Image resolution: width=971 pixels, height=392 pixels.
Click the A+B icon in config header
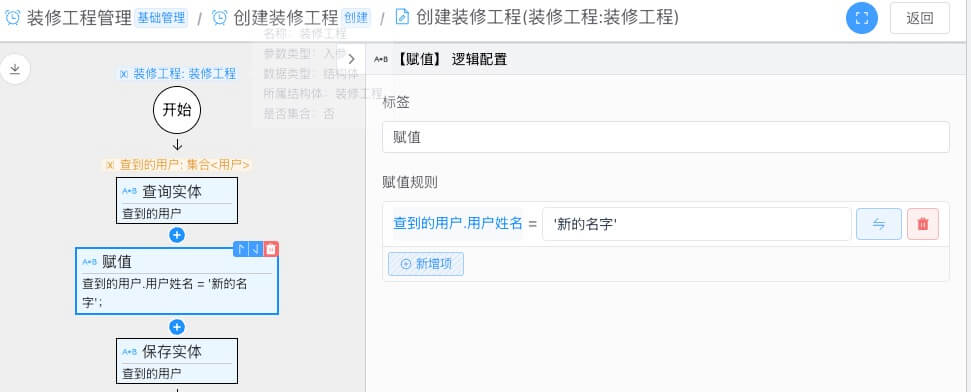click(x=381, y=59)
